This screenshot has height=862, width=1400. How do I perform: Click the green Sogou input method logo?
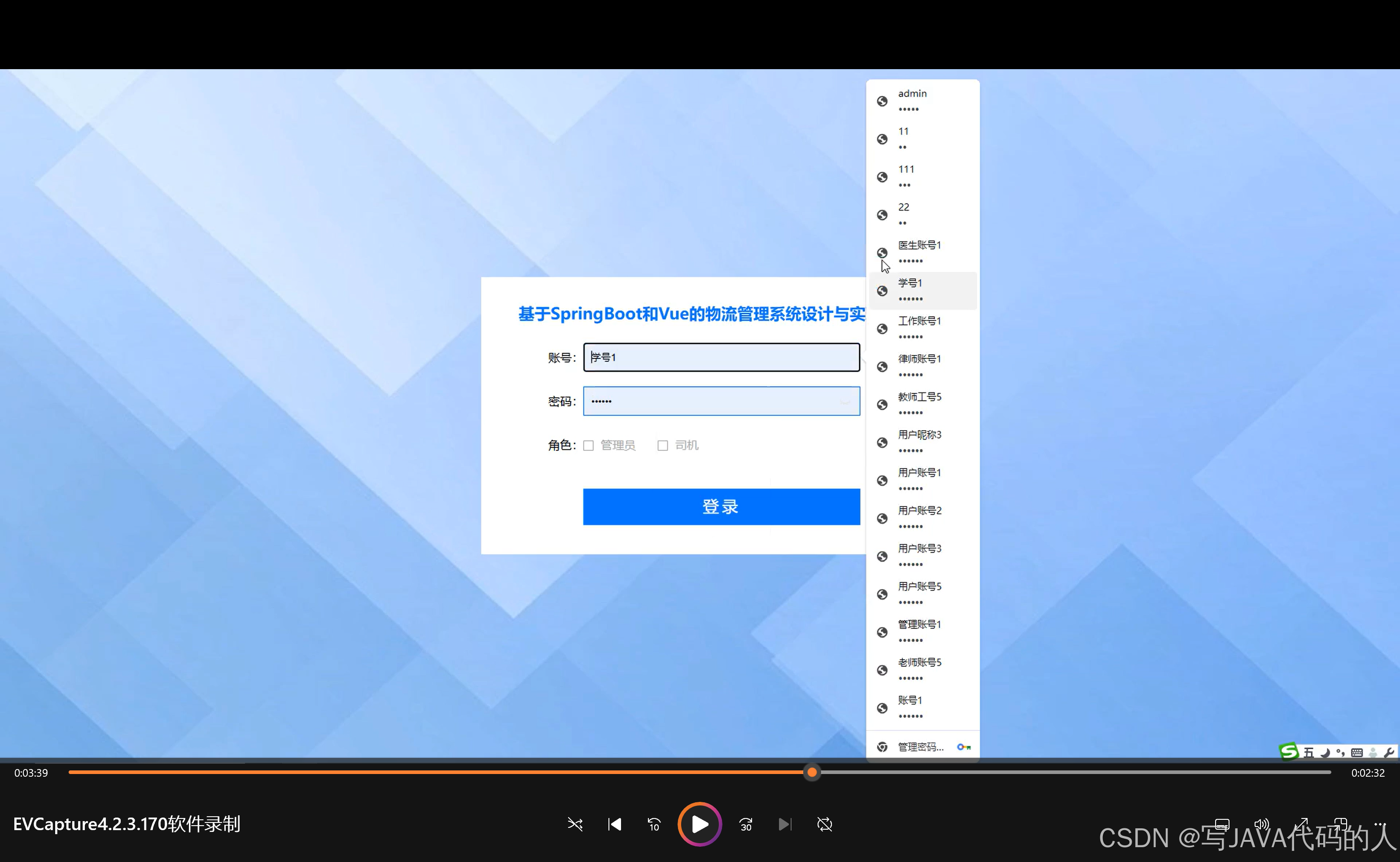click(x=1289, y=752)
